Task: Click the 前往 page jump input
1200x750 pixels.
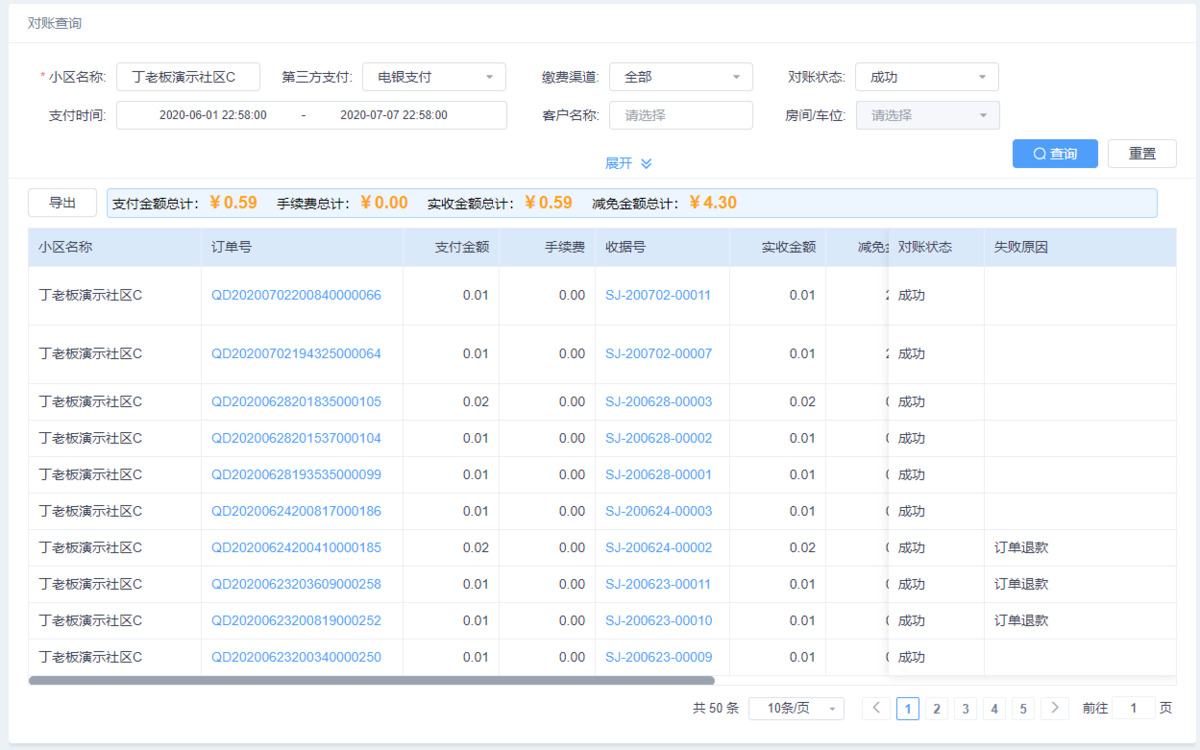Action: 1134,709
